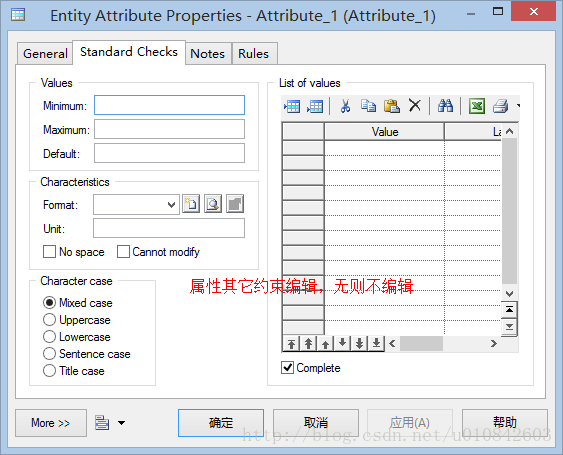Tick the Cannot modify checkbox

point(123,252)
